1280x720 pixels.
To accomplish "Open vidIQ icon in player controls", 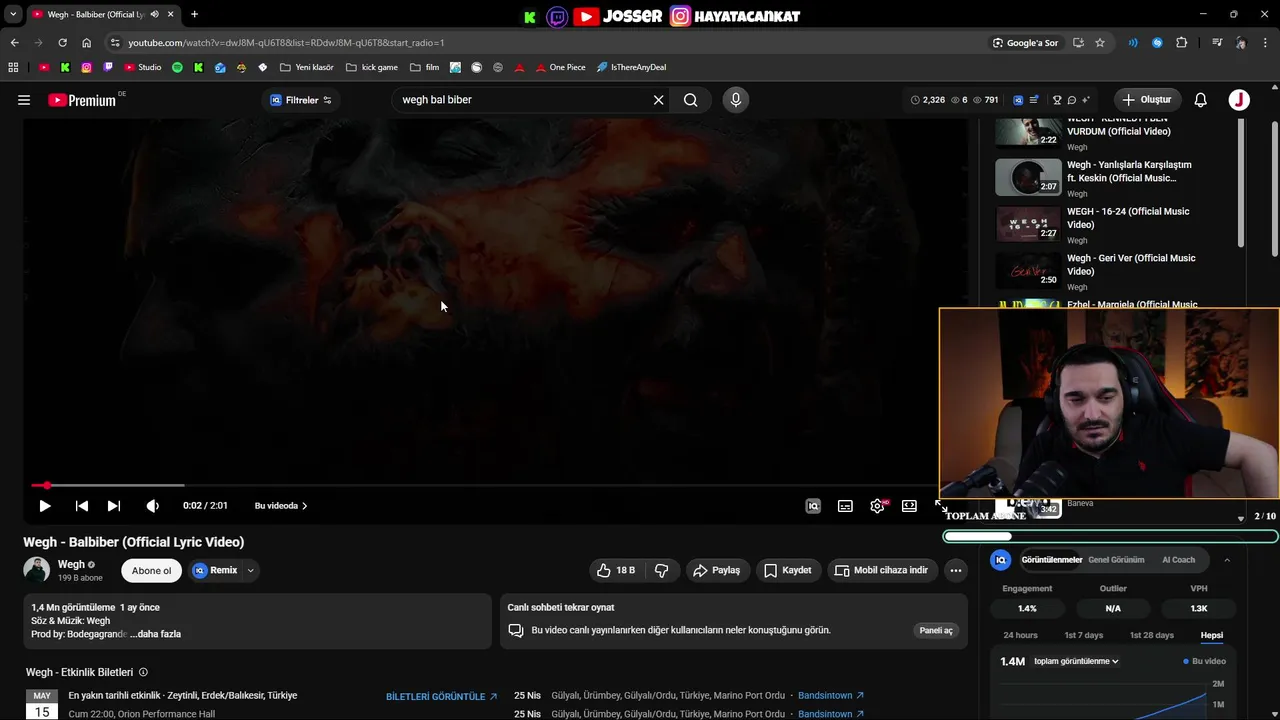I will 813,506.
